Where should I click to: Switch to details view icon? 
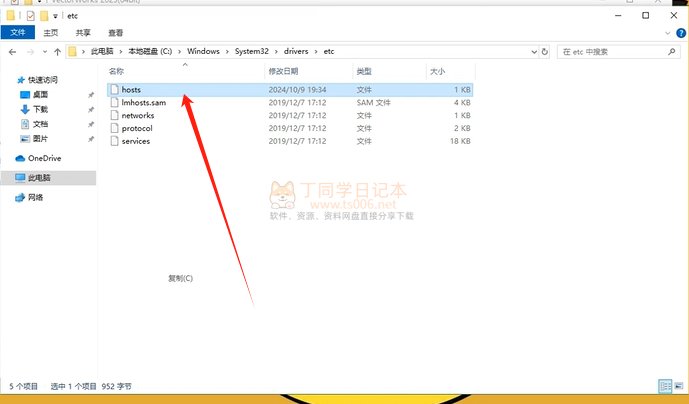click(x=665, y=386)
